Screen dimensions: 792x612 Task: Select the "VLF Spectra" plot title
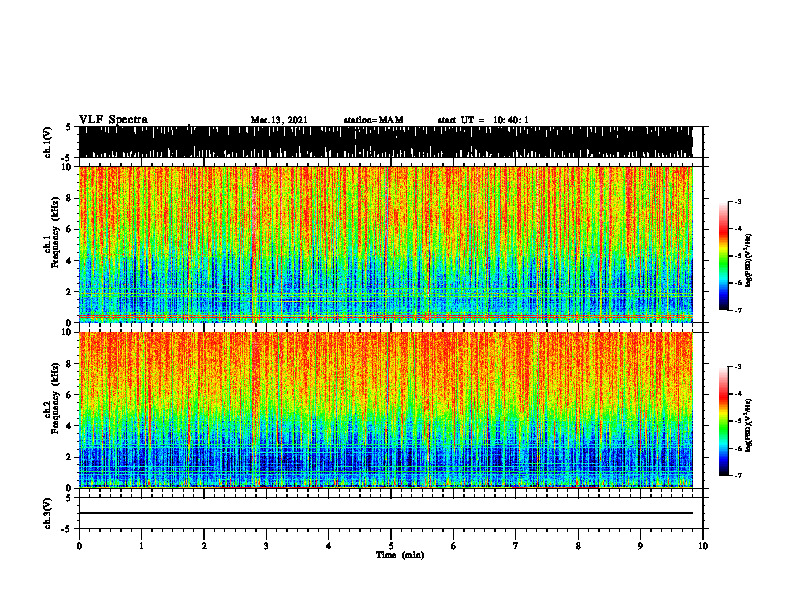click(x=113, y=120)
